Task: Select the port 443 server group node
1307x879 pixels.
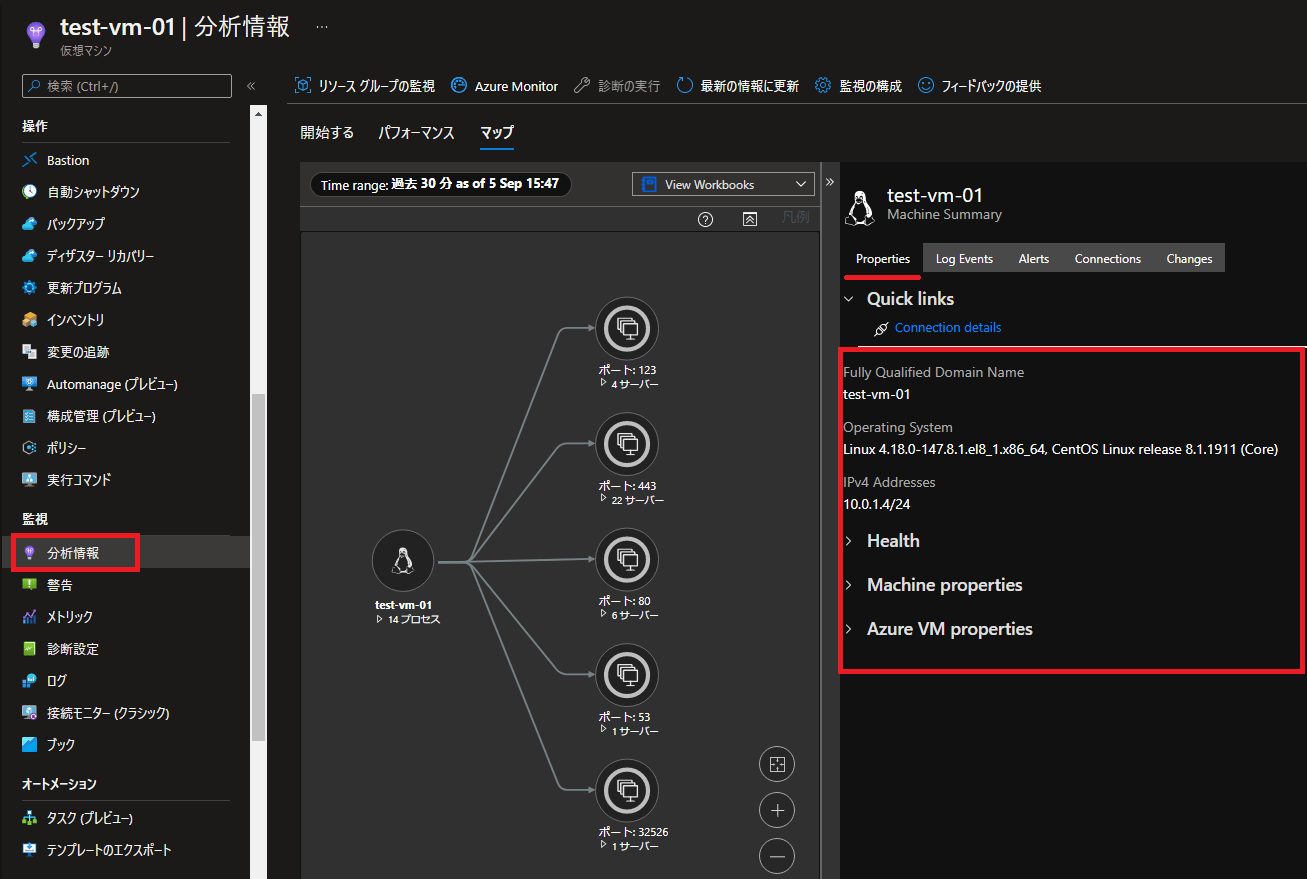Action: pos(627,445)
